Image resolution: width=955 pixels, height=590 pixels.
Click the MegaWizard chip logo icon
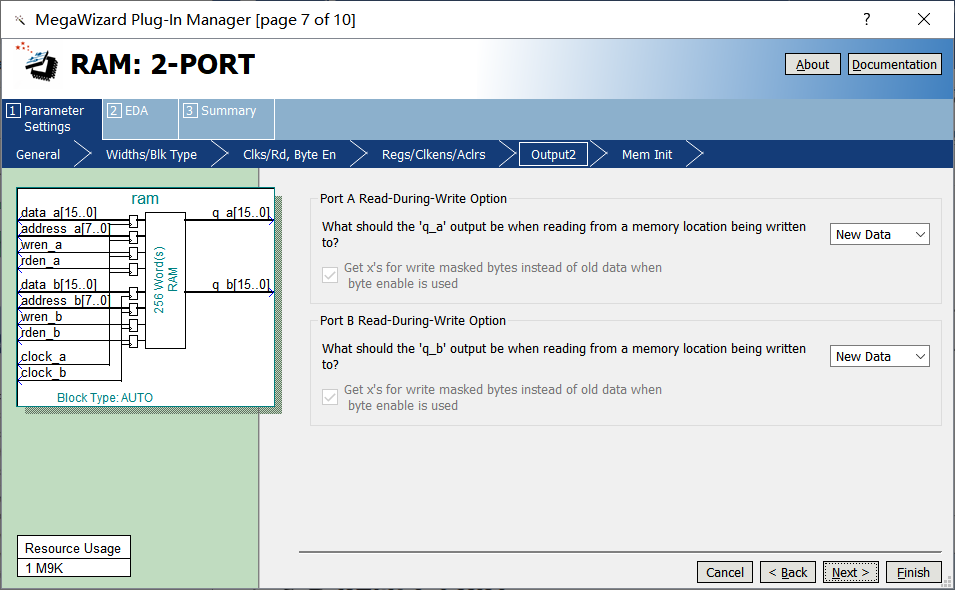(x=36, y=62)
